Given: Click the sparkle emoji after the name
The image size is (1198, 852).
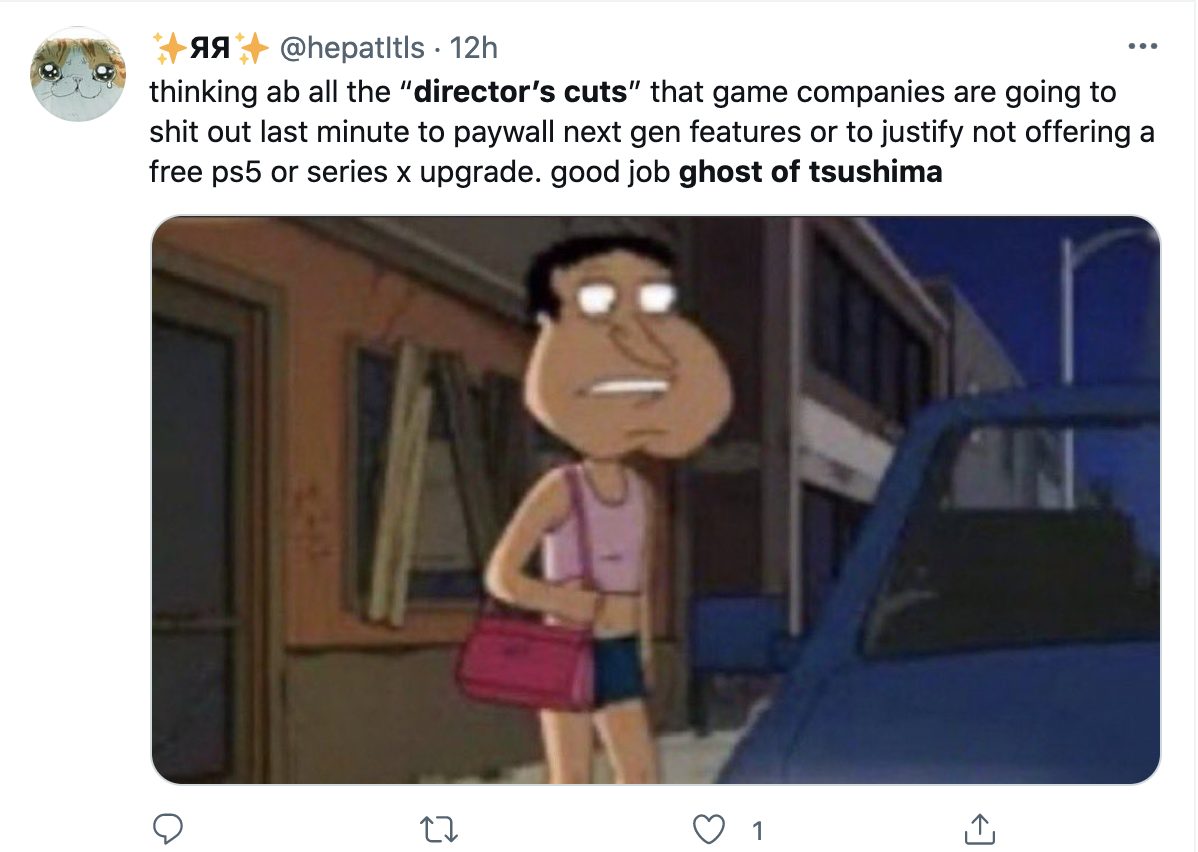Looking at the screenshot, I should tap(251, 47).
